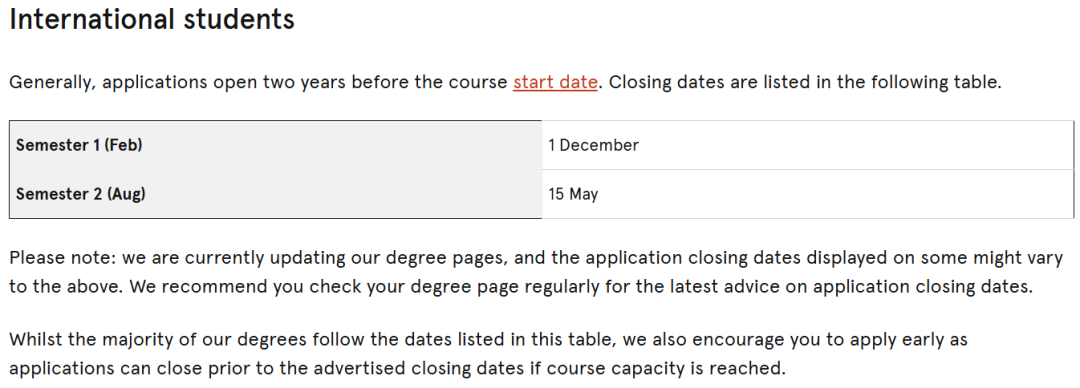Open the start date link
This screenshot has height=388, width=1080.
click(554, 82)
